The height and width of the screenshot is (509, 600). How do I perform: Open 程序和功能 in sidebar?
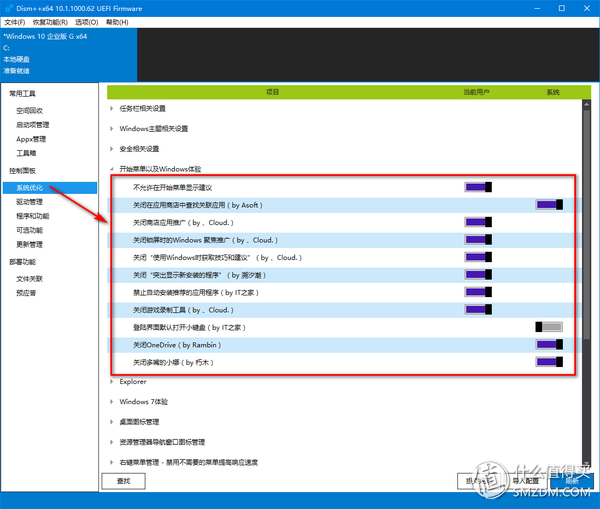[33, 216]
